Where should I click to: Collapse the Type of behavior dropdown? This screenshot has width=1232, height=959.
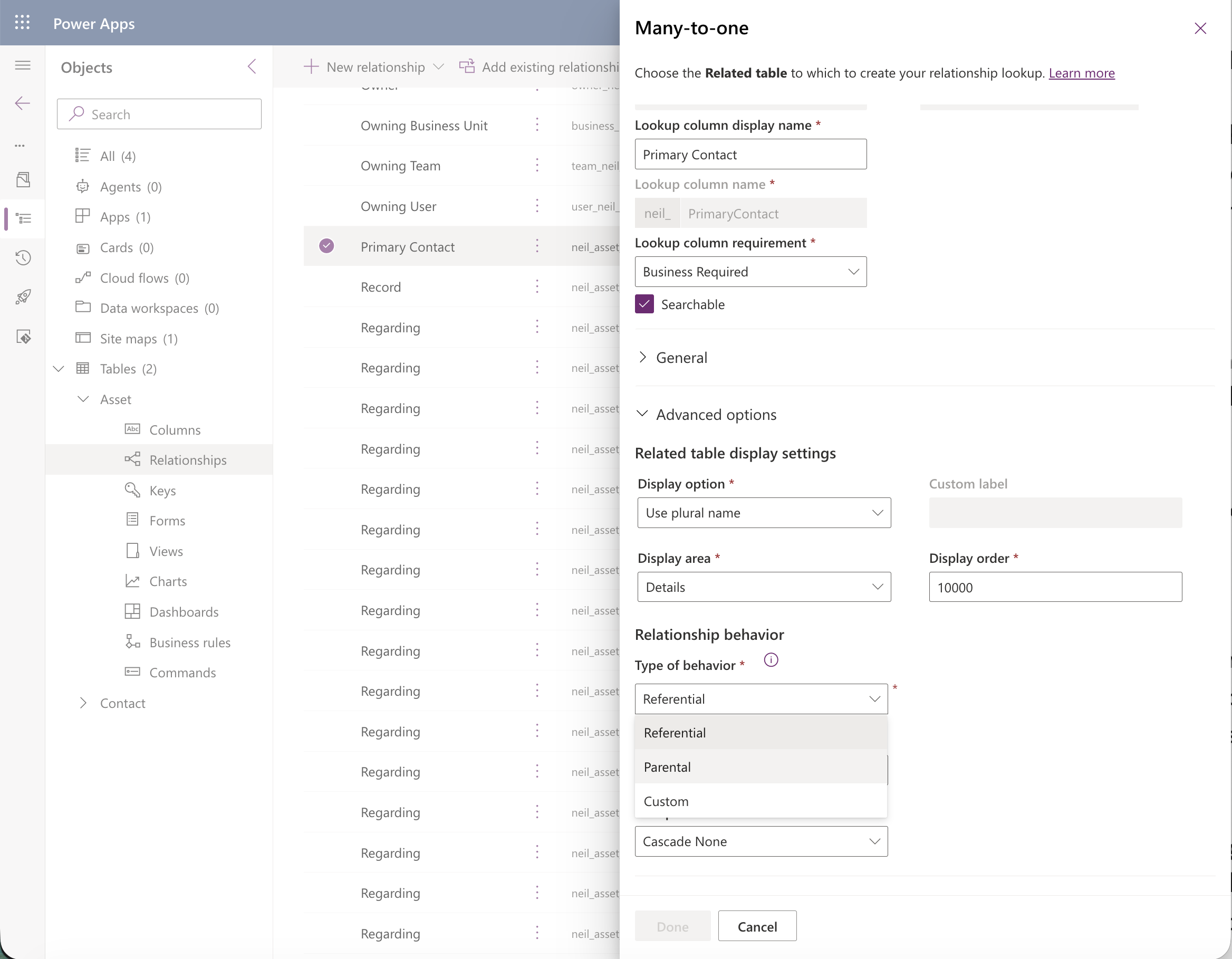pyautogui.click(x=761, y=699)
